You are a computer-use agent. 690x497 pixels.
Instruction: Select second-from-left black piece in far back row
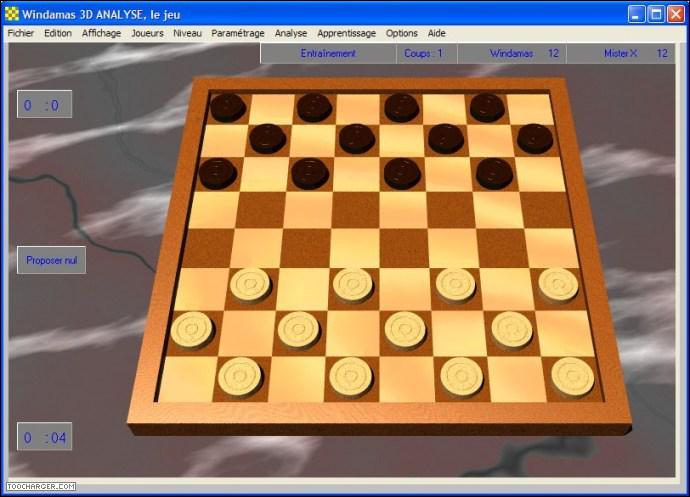(314, 107)
